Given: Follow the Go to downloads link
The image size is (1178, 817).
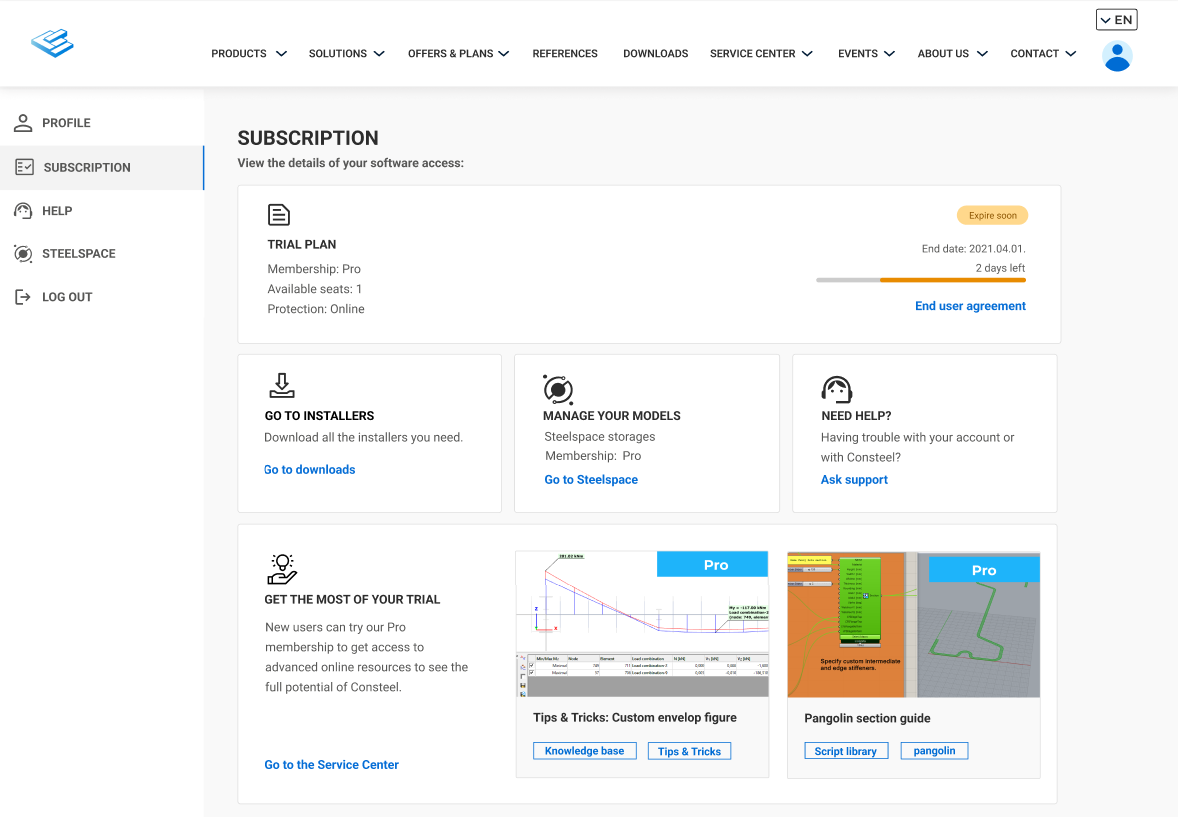Looking at the screenshot, I should tap(310, 470).
